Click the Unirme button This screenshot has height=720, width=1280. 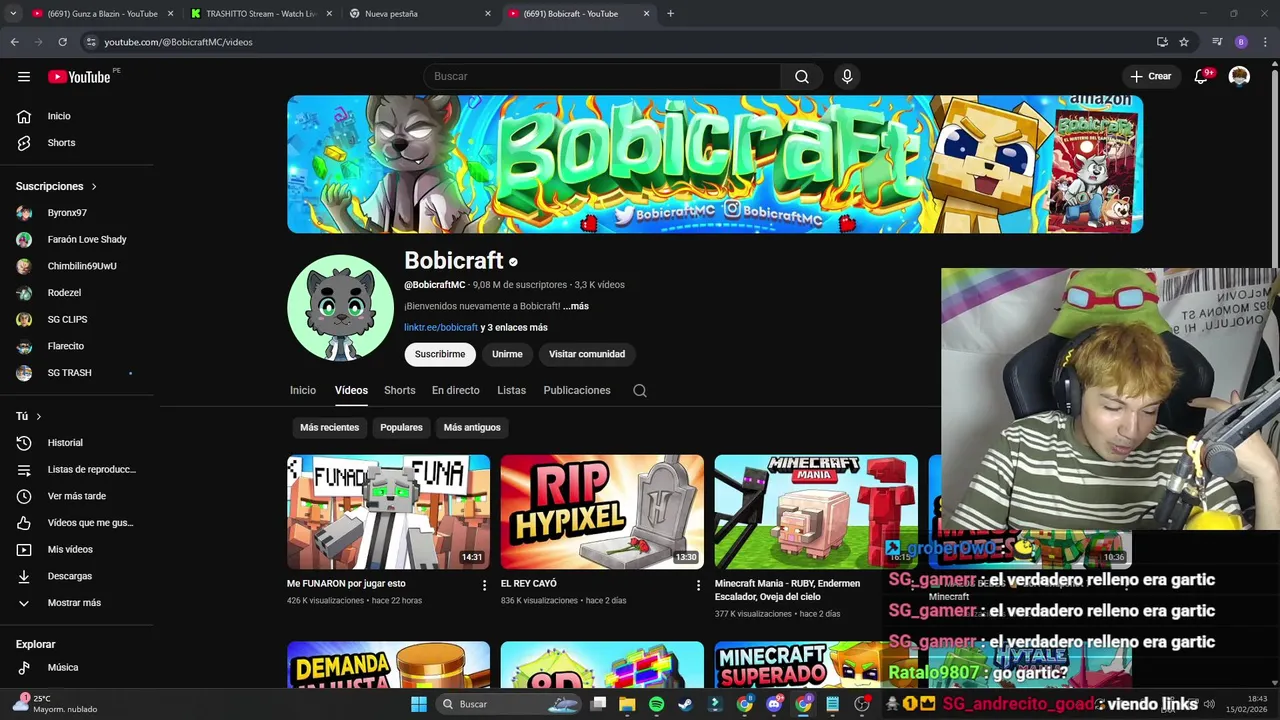pyautogui.click(x=507, y=354)
